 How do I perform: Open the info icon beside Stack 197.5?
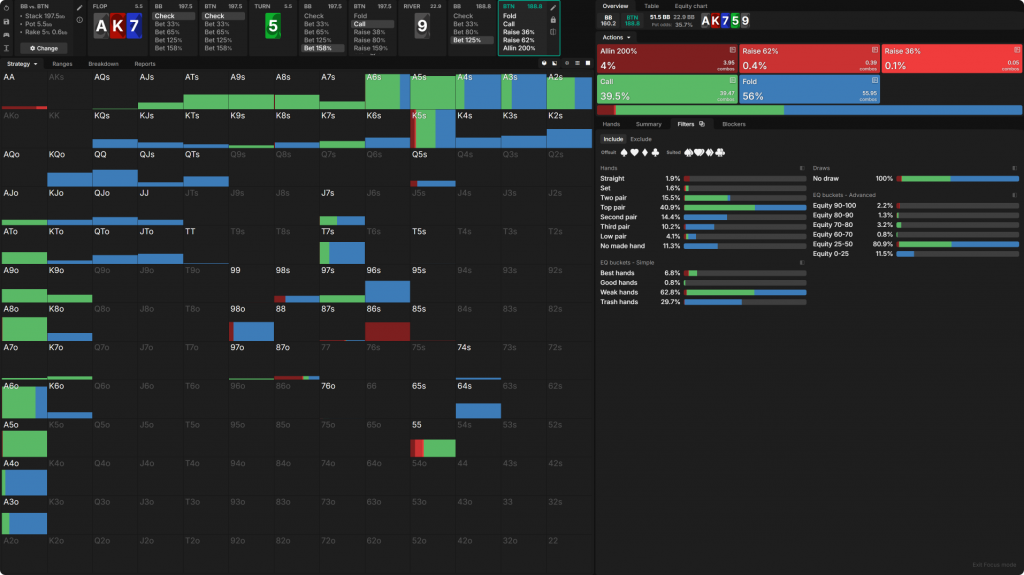click(80, 20)
